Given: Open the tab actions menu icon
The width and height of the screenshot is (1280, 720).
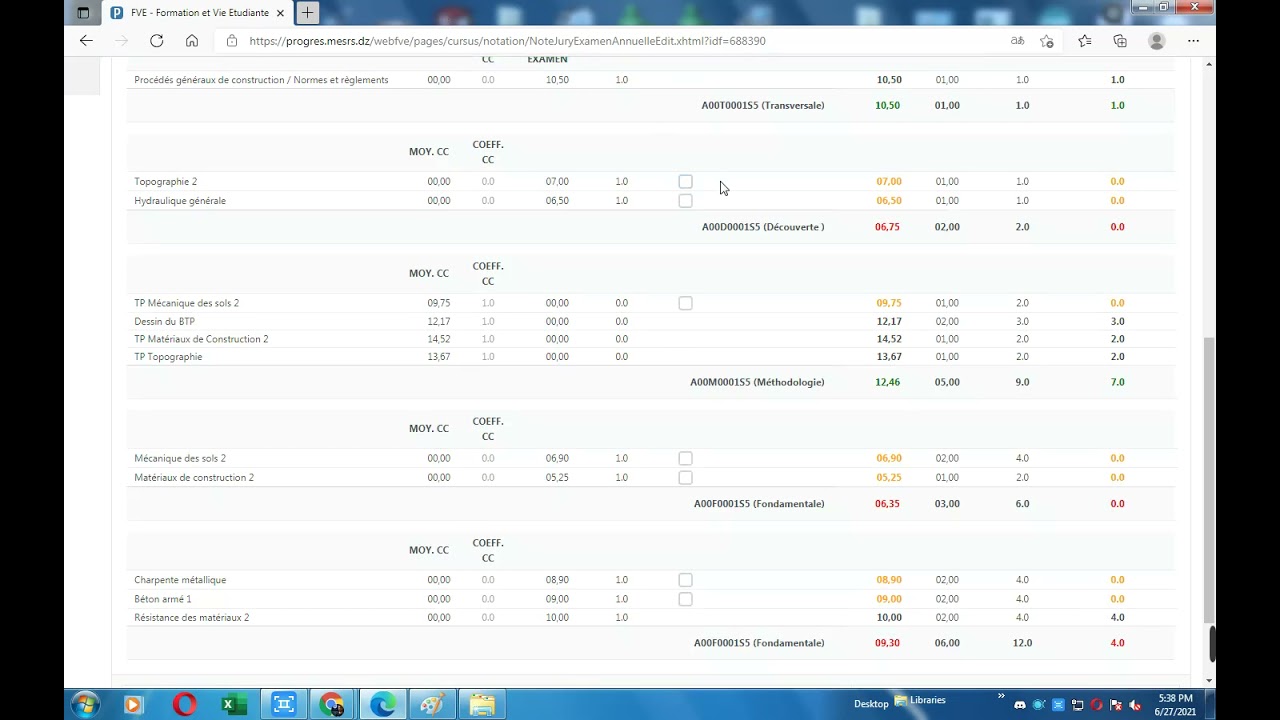Looking at the screenshot, I should (x=83, y=13).
